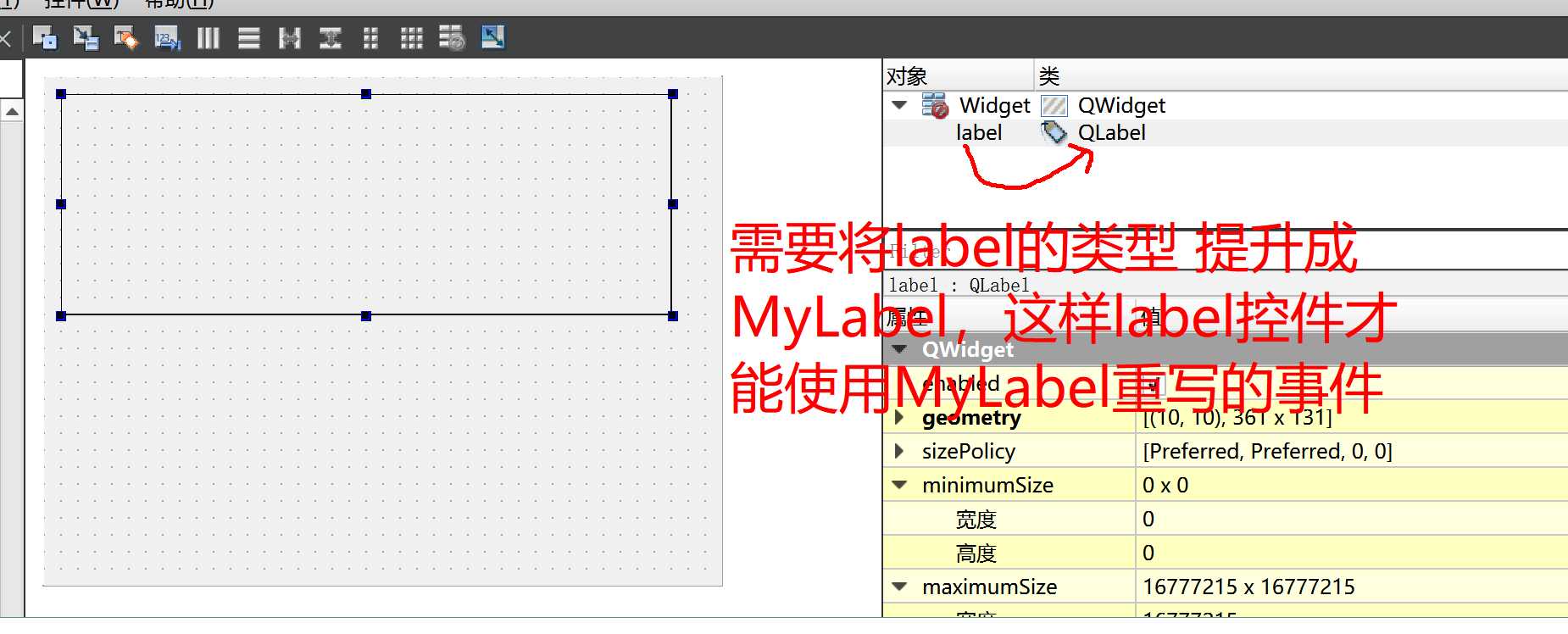Click the bottom-middle resize handle of label
This screenshot has width=1568, height=634.
tap(366, 316)
